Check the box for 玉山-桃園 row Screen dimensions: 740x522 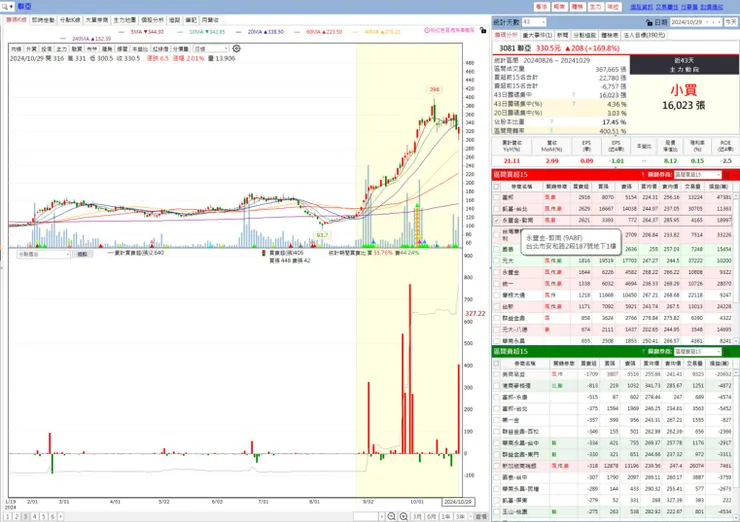[x=496, y=512]
